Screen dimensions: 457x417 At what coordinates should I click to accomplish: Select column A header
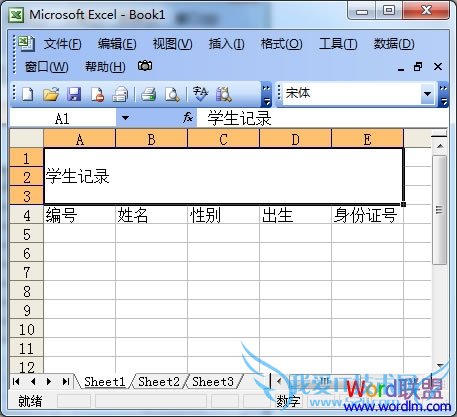click(79, 139)
